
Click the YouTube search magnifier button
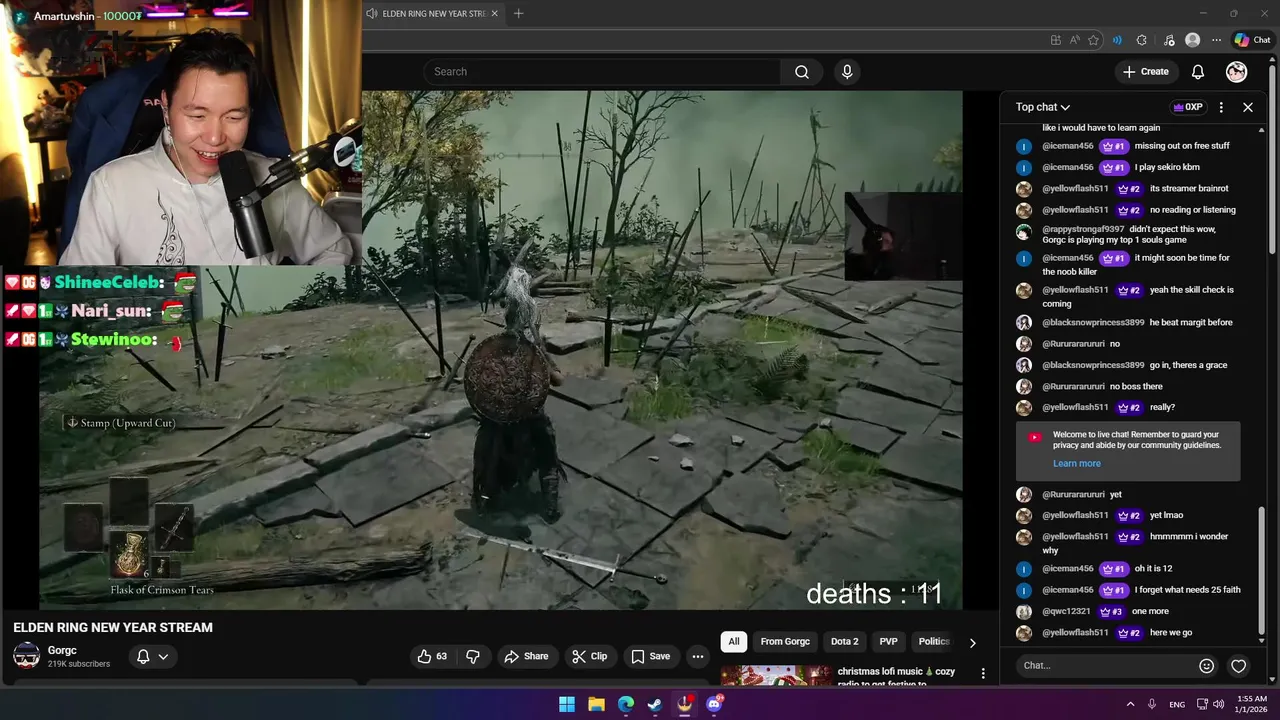tap(801, 72)
